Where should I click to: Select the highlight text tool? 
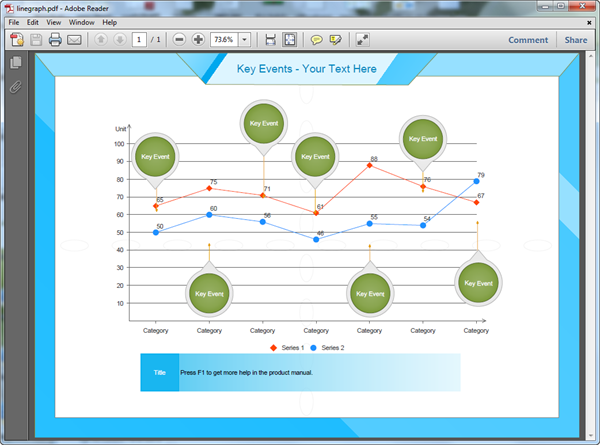point(336,40)
